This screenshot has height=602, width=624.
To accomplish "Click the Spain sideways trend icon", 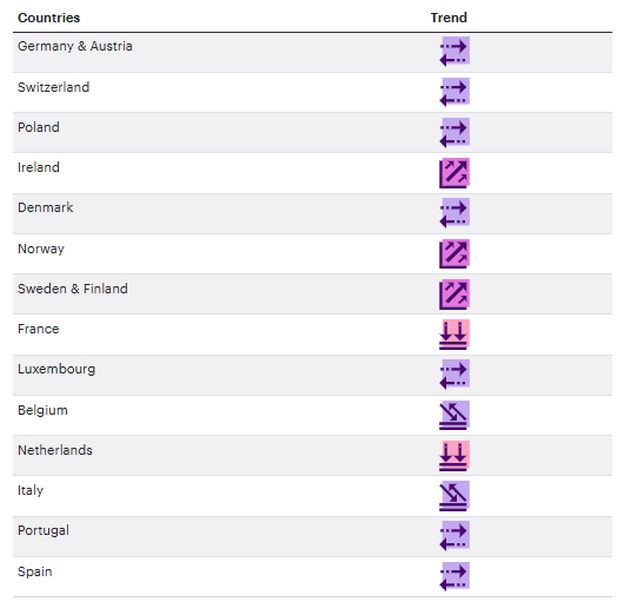I will (454, 576).
